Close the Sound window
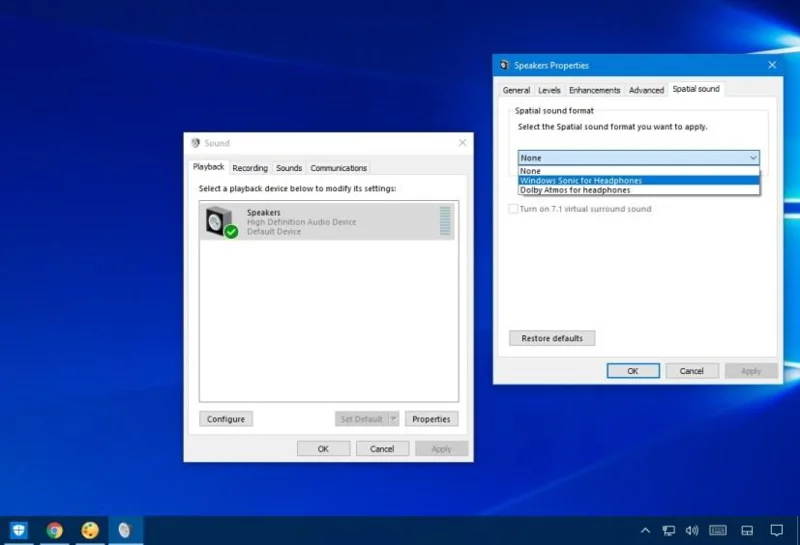Viewport: 800px width, 545px height. pos(462,143)
